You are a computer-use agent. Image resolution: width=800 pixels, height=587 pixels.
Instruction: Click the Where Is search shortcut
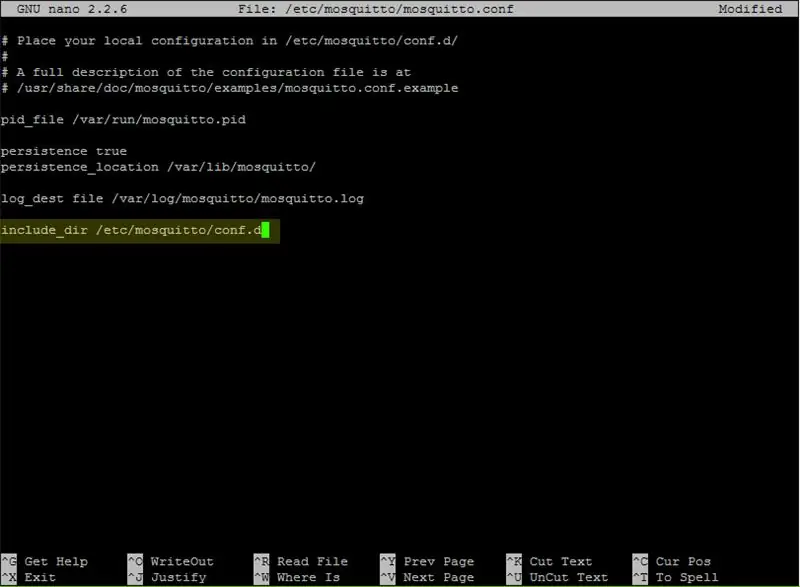pyautogui.click(x=297, y=577)
